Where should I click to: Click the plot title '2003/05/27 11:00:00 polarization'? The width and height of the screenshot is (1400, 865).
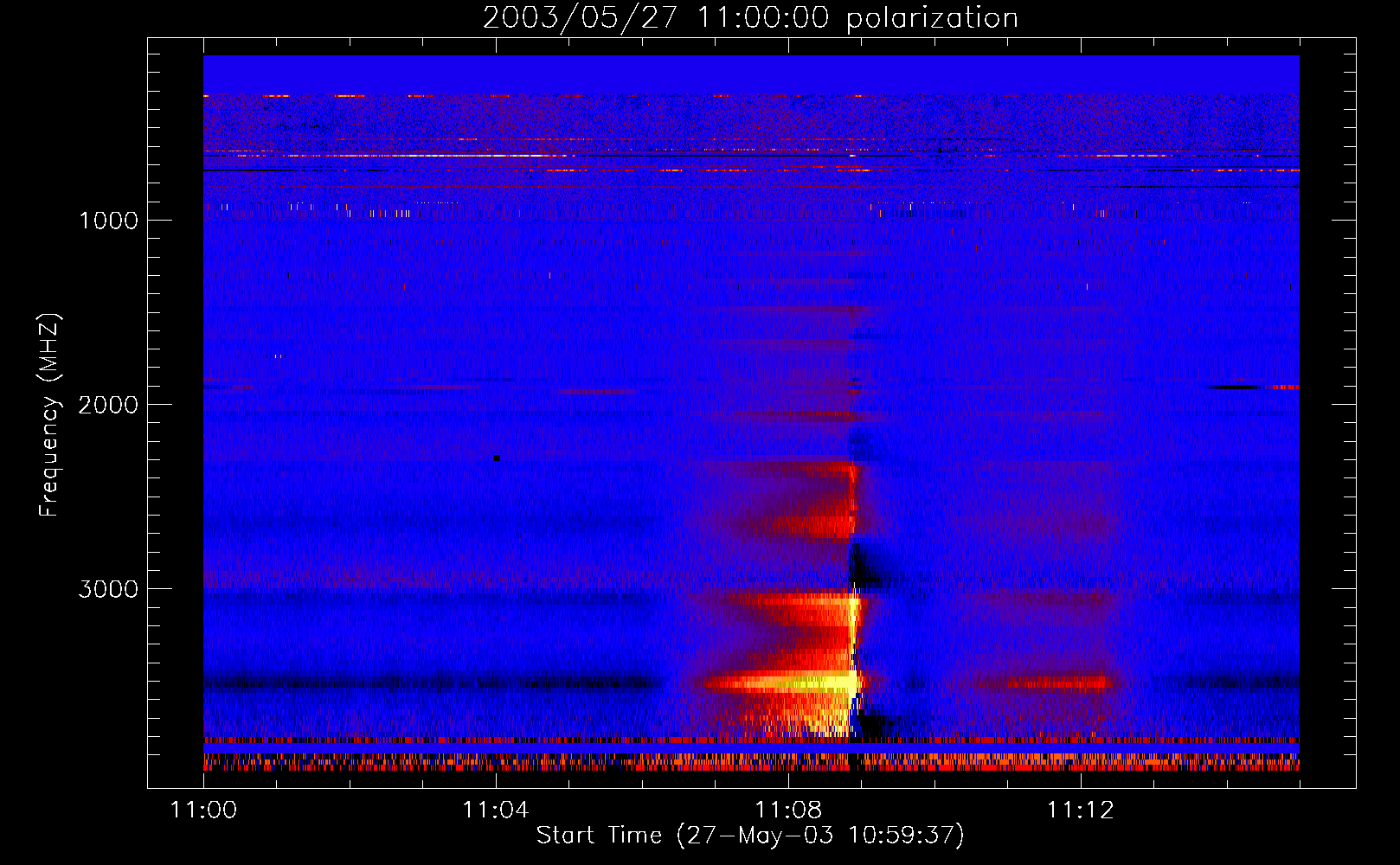click(750, 17)
